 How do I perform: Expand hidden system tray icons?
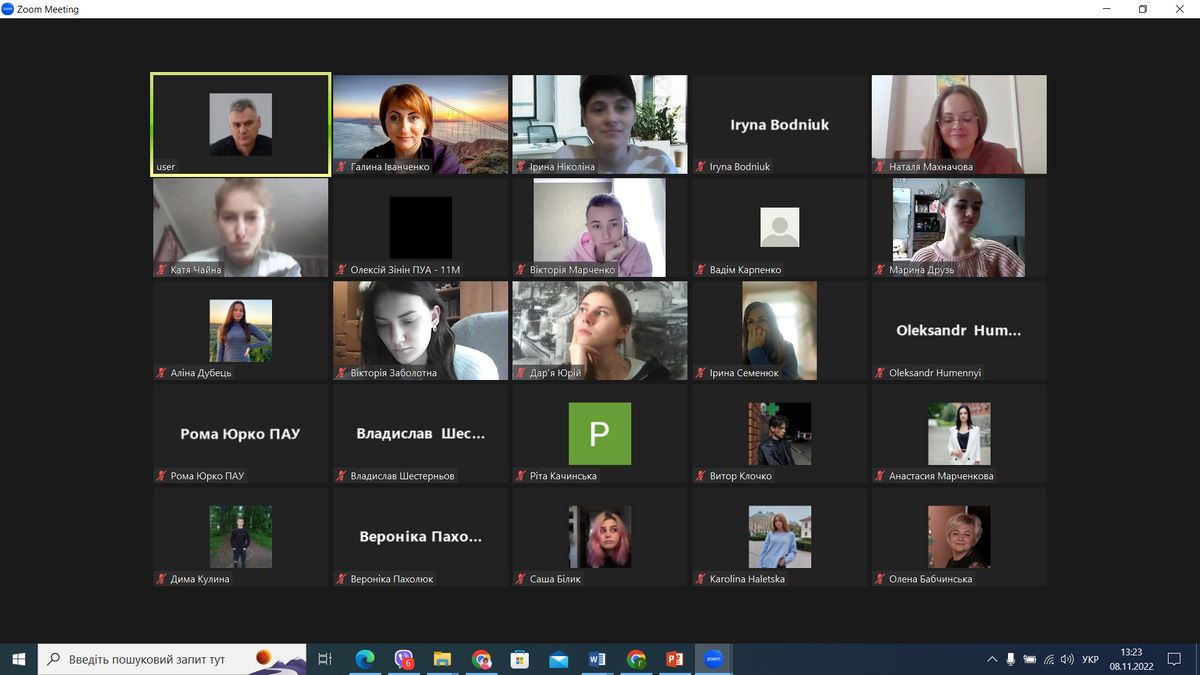pos(992,659)
